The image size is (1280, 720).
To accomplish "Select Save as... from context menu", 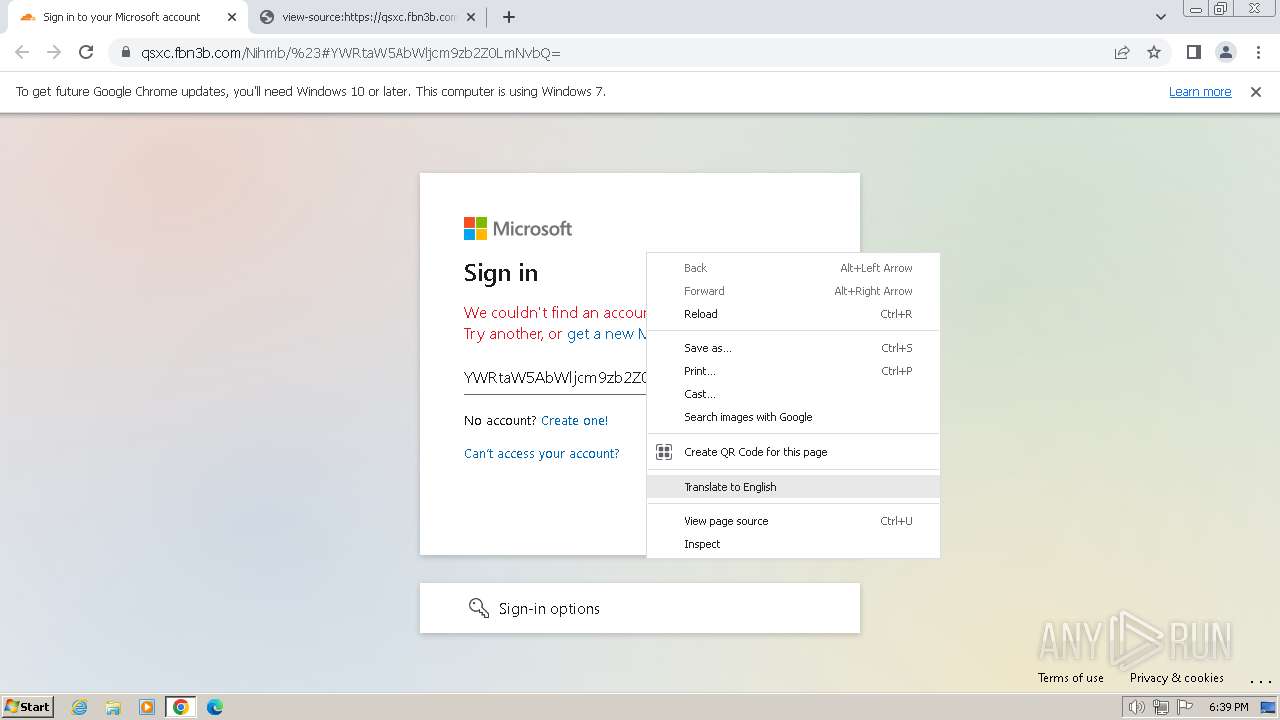I will pyautogui.click(x=793, y=348).
